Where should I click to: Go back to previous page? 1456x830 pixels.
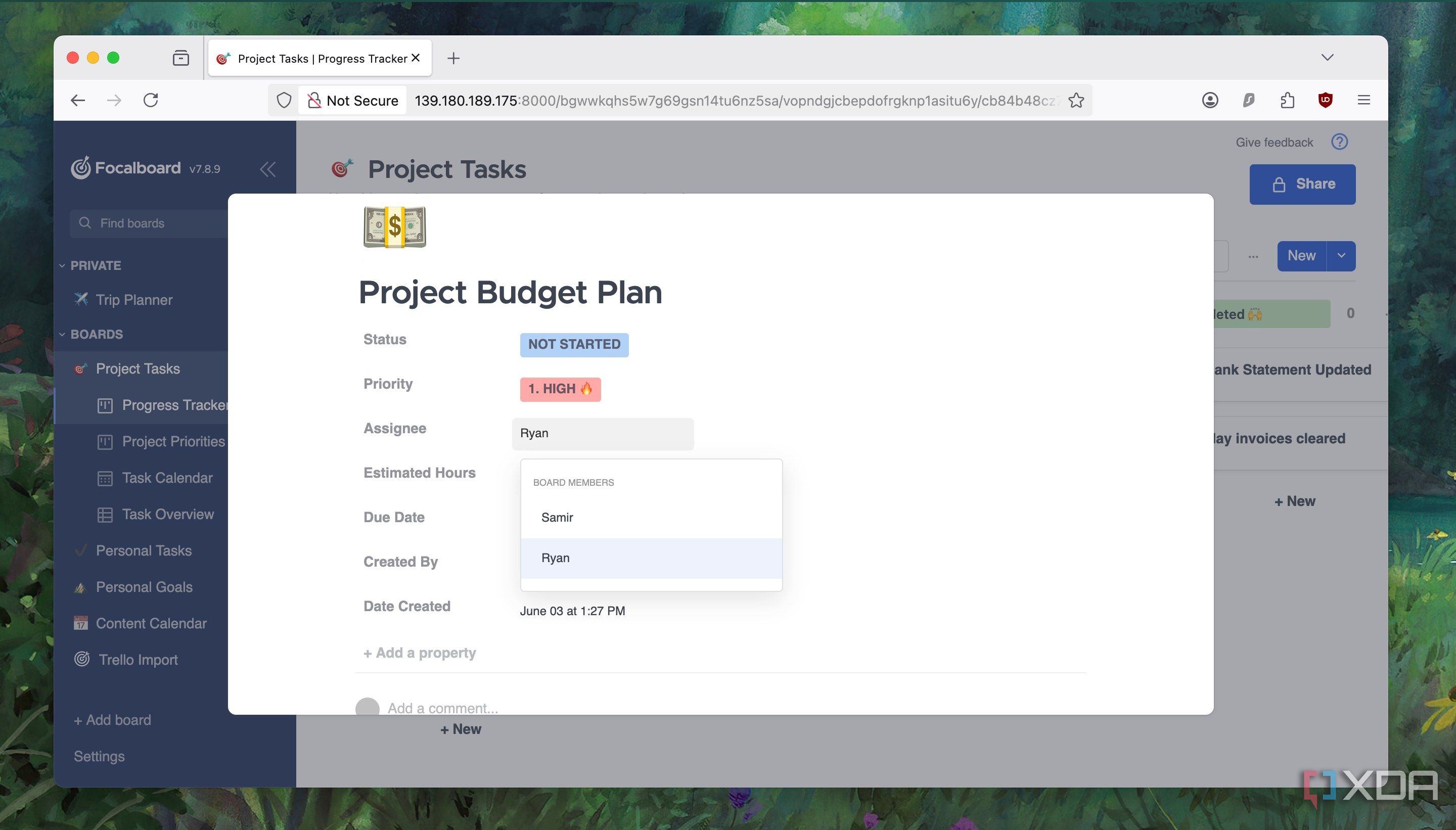(x=78, y=100)
